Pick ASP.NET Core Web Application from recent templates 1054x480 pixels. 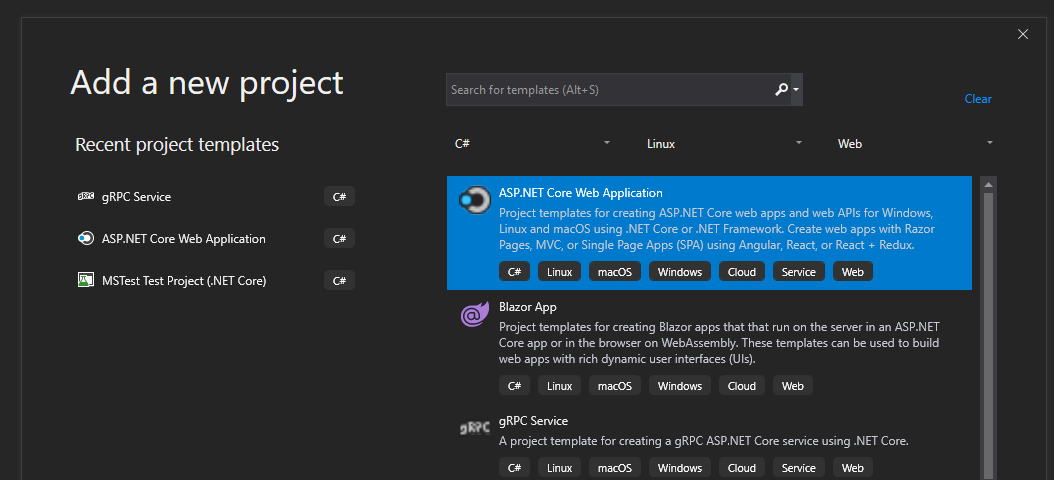(184, 239)
